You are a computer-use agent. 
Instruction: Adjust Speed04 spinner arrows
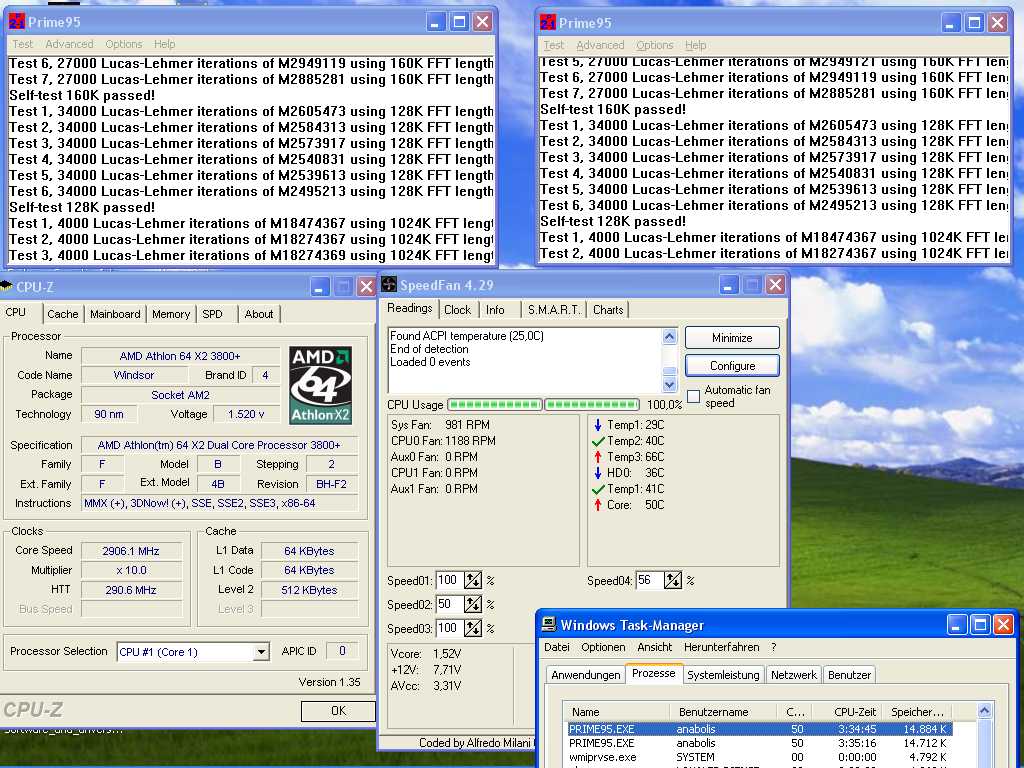point(673,580)
